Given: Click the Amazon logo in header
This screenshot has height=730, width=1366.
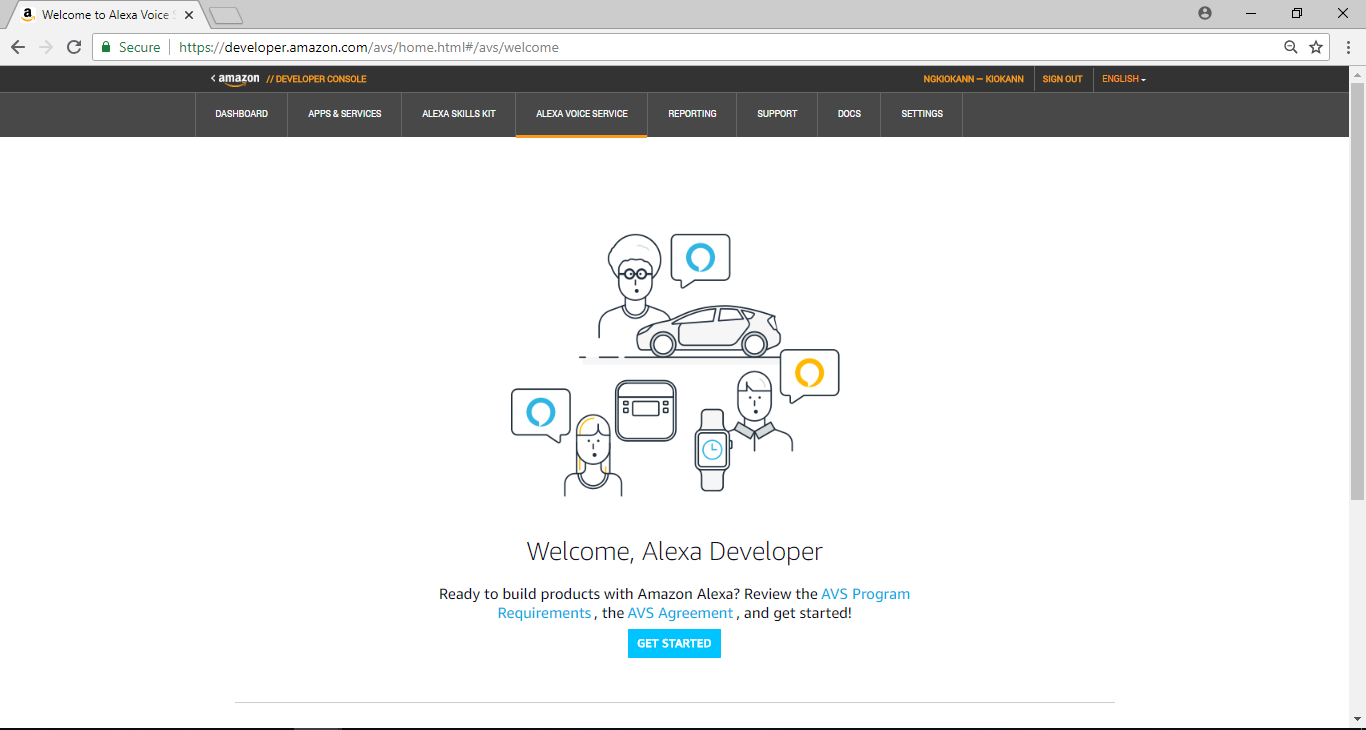Looking at the screenshot, I should (x=239, y=79).
